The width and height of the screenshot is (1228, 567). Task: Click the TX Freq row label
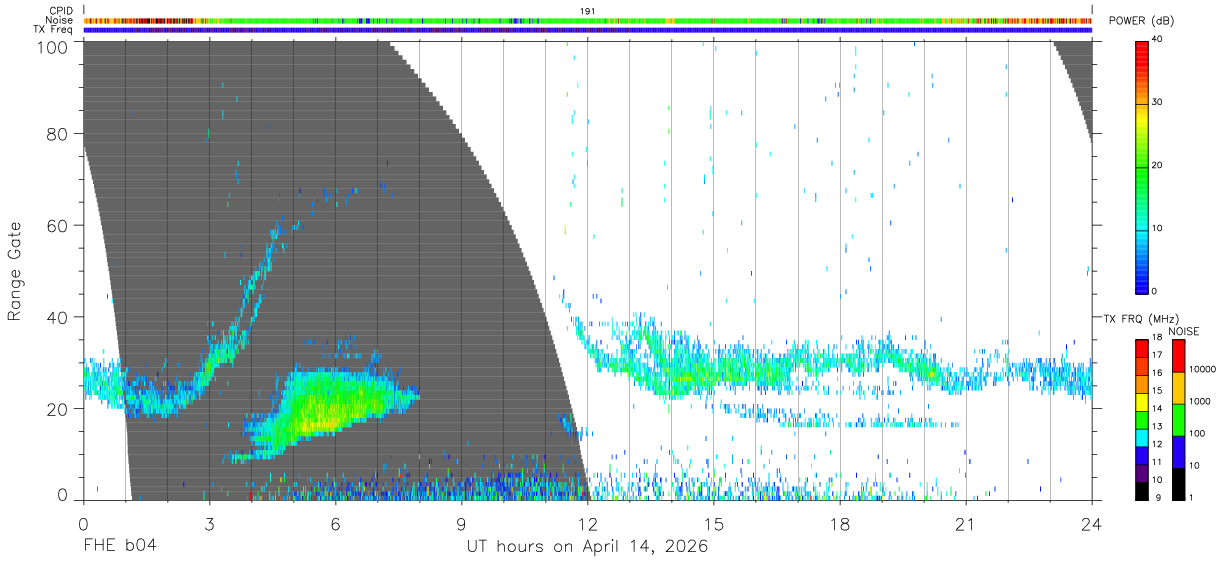click(x=54, y=29)
